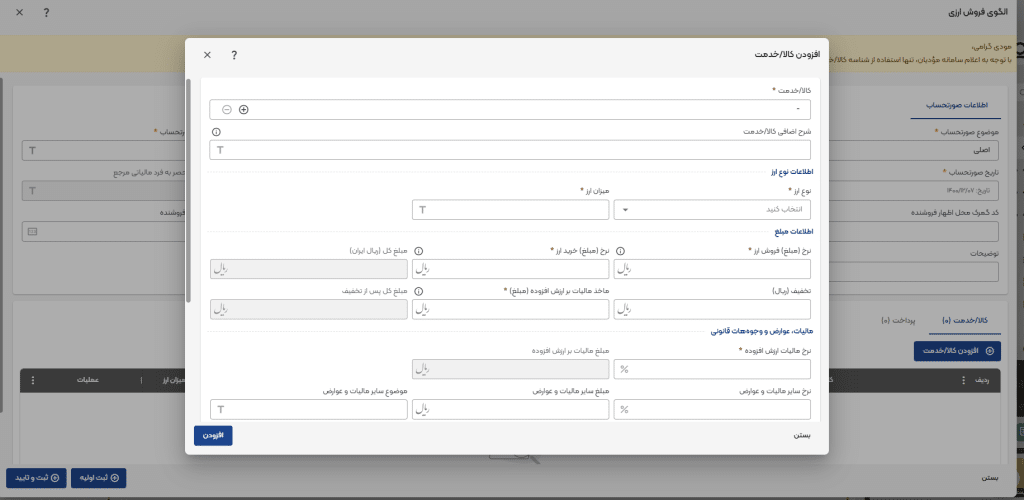Click the ثبت اولیه button
1024x500 pixels.
coord(99,477)
